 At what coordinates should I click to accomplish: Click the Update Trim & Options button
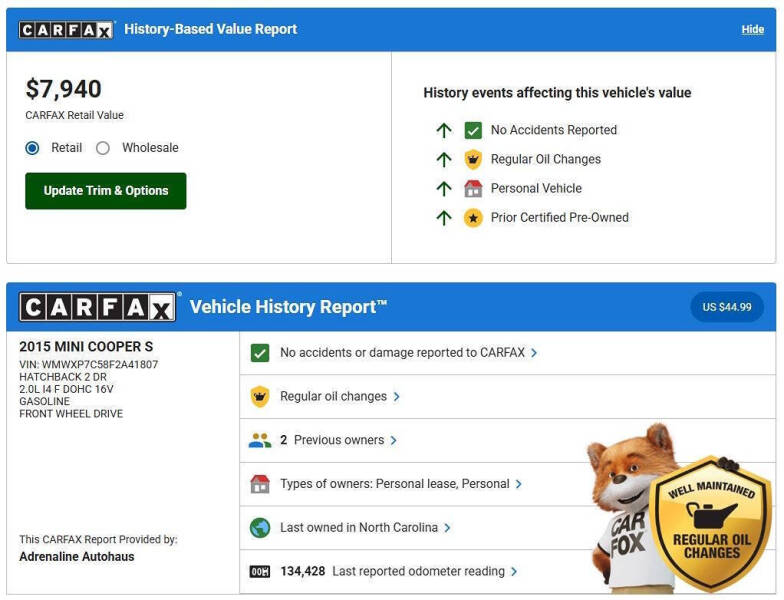pyautogui.click(x=106, y=191)
